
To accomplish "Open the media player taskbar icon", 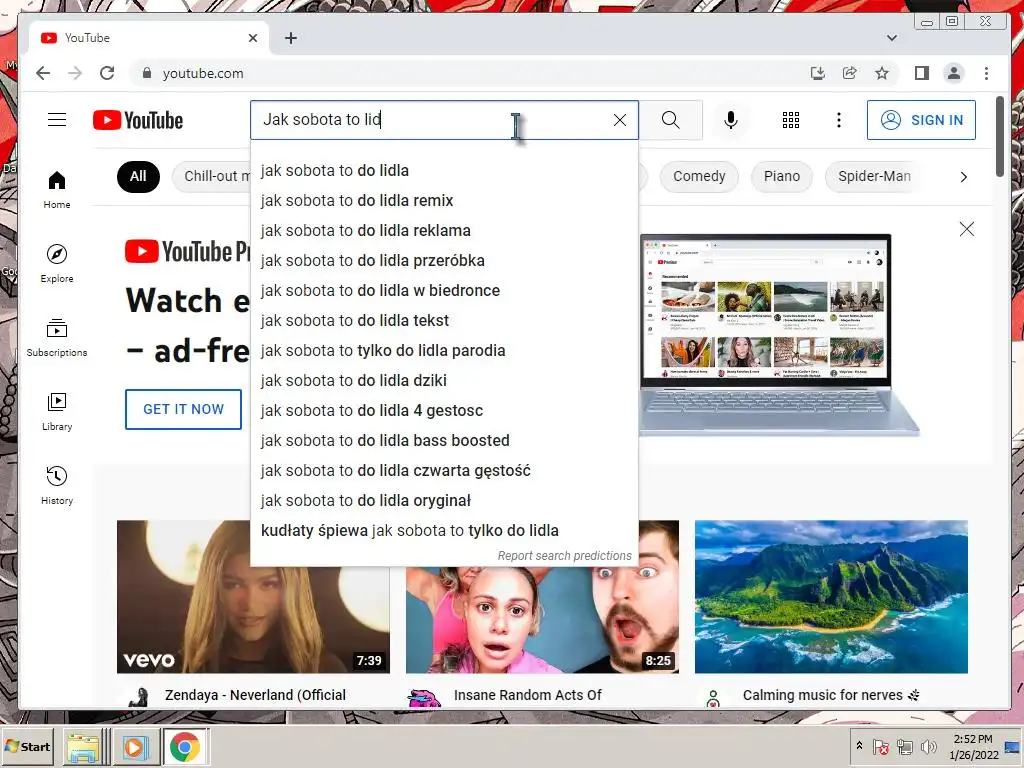I will pos(135,747).
